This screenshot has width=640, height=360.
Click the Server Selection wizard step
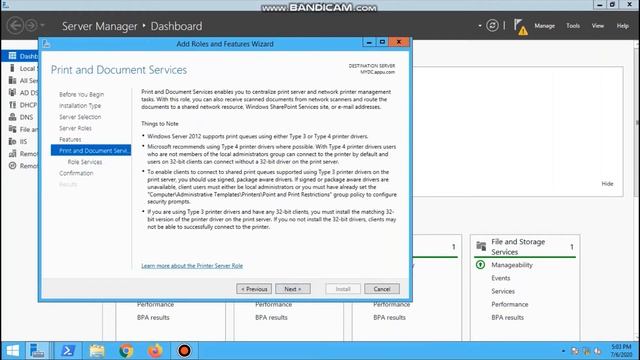point(80,117)
